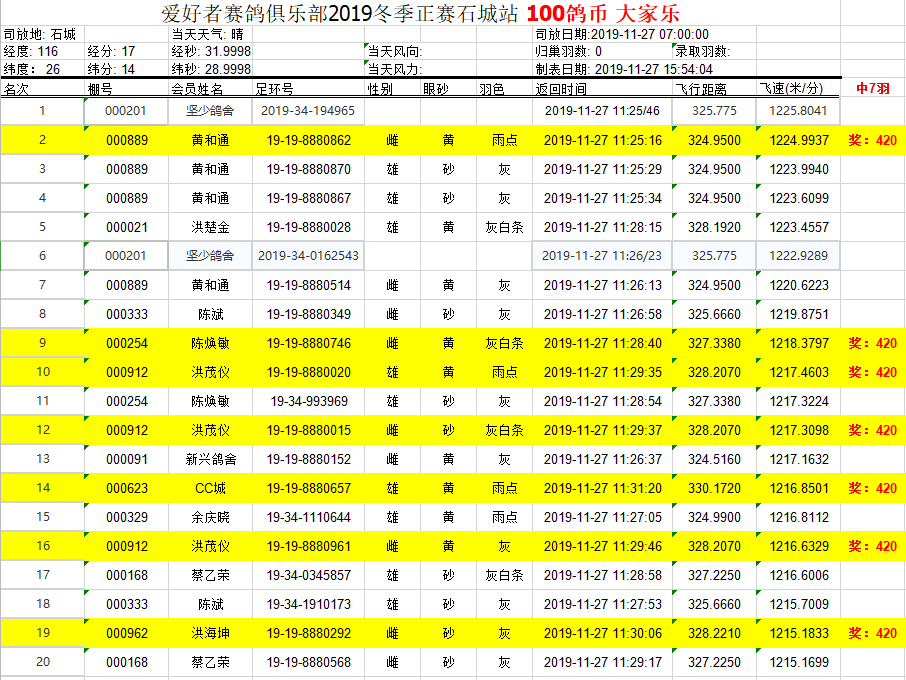Click the cell '当天天气: 晴'
This screenshot has width=906, height=680.
207,34
